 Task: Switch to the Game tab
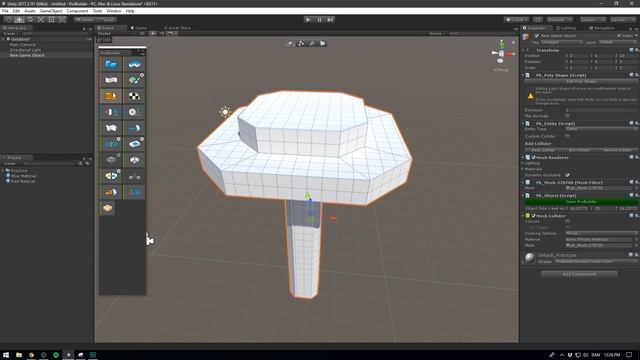139,28
